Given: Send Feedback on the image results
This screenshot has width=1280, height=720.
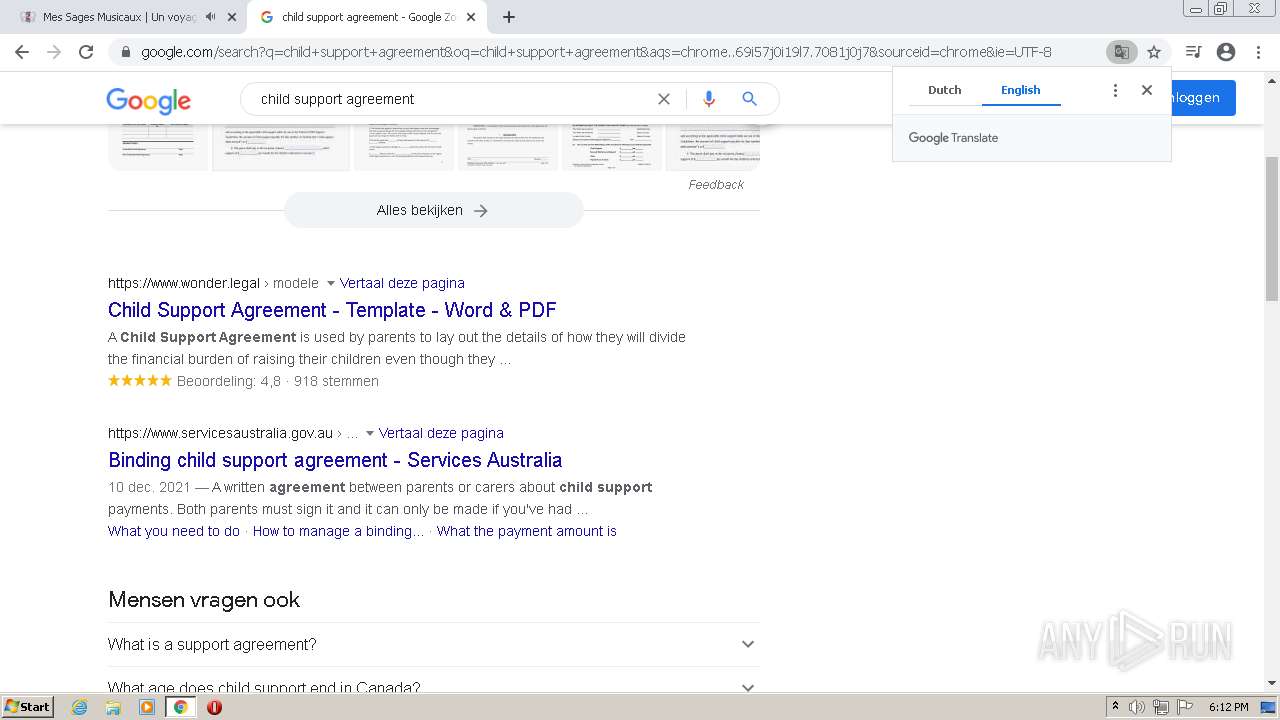Looking at the screenshot, I should tap(716, 185).
